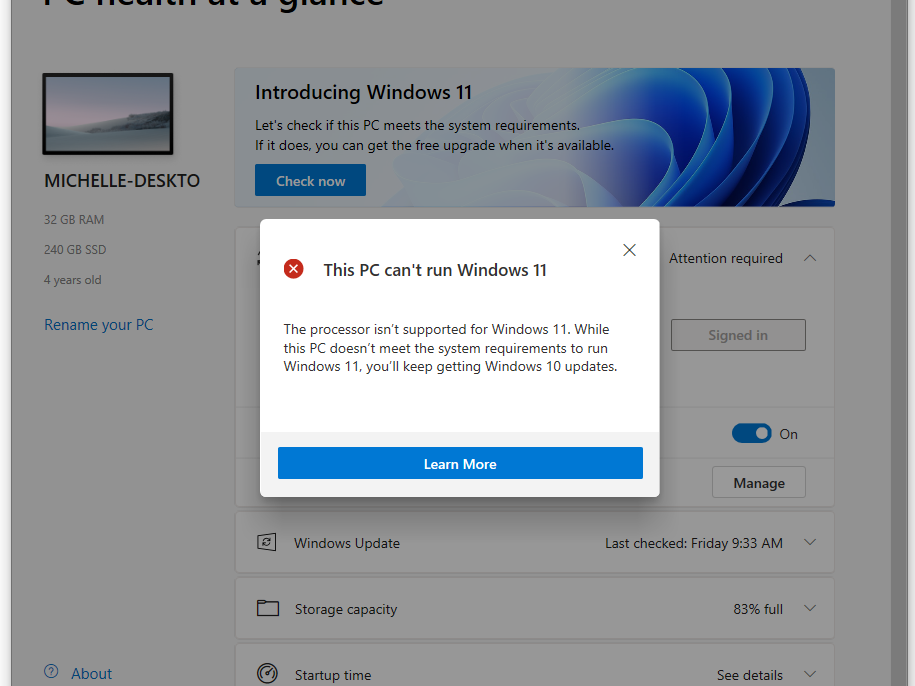This screenshot has height=686, width=915.
Task: Click the About question mark icon
Action: (51, 672)
